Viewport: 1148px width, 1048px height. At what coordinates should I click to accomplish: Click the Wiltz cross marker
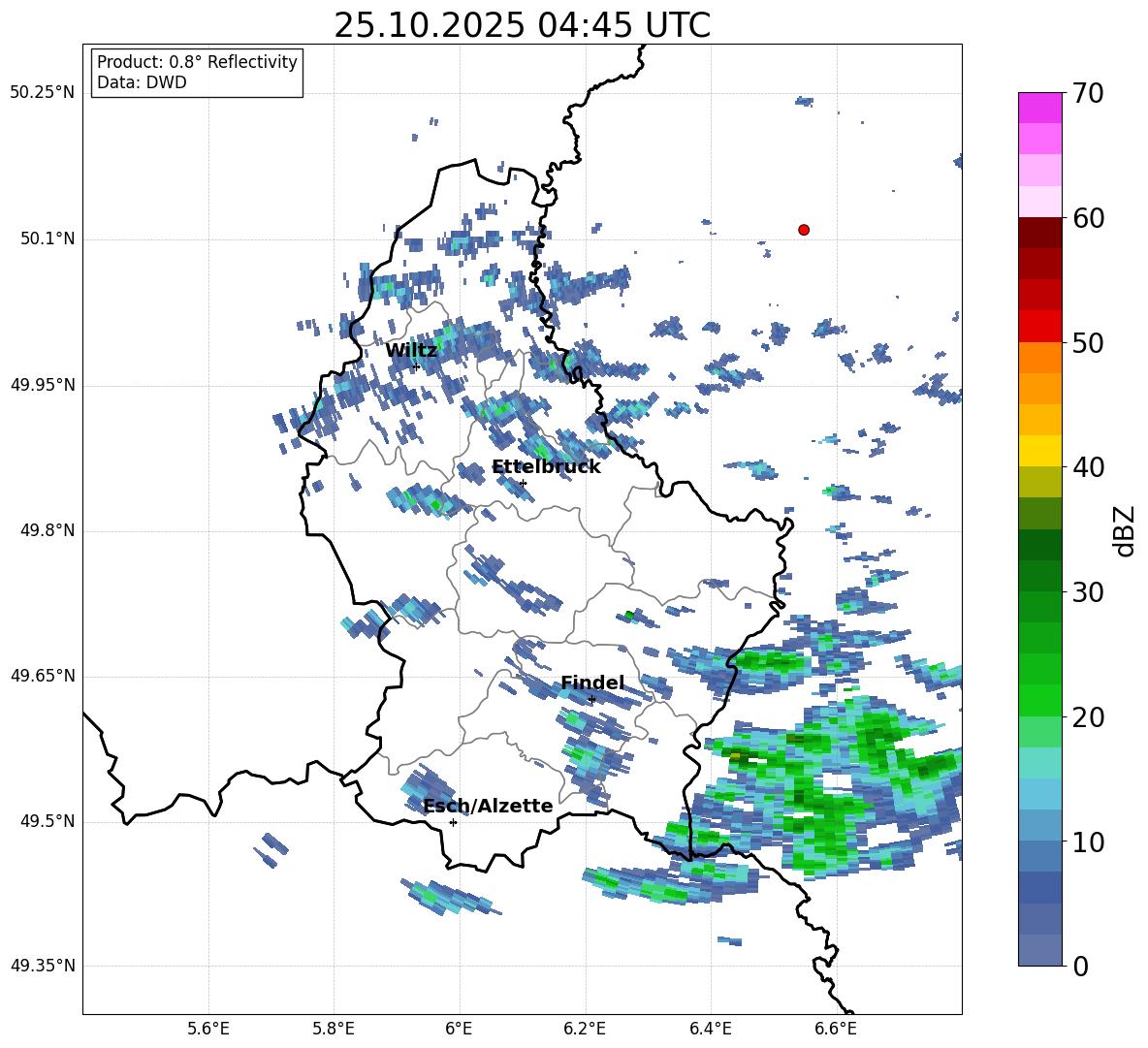[x=416, y=366]
